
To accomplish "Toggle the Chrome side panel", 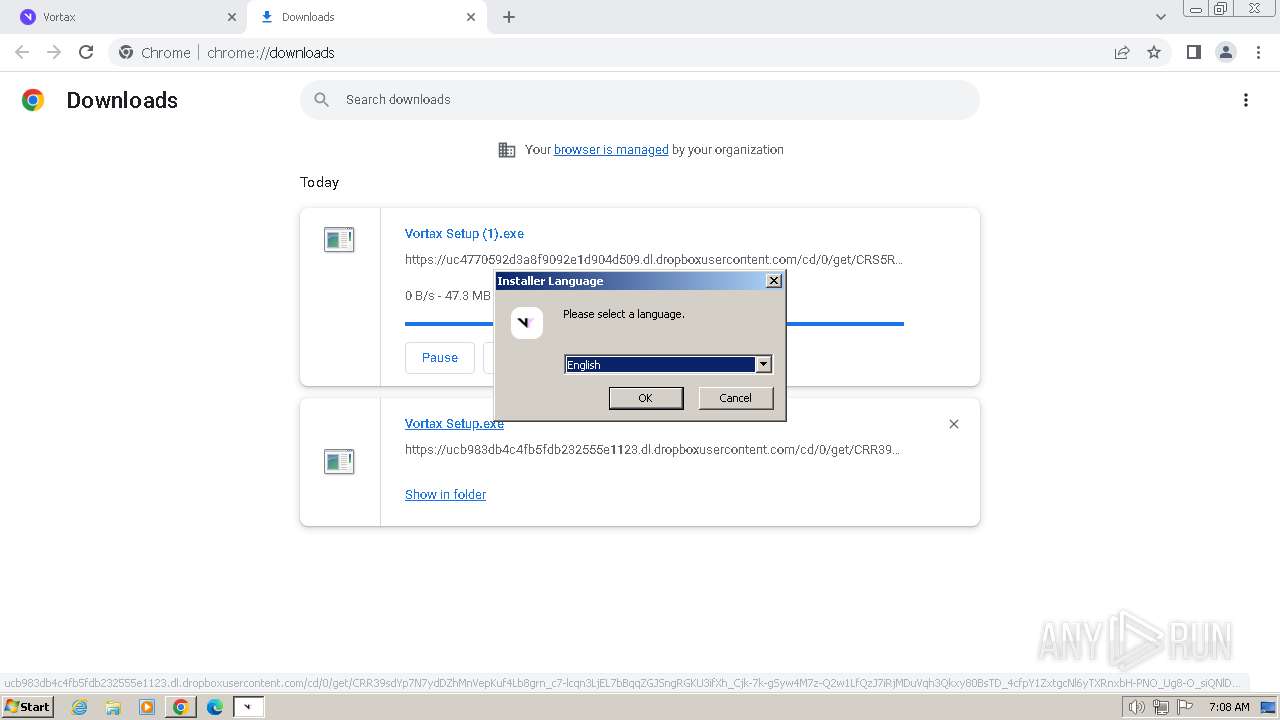I will click(1193, 52).
